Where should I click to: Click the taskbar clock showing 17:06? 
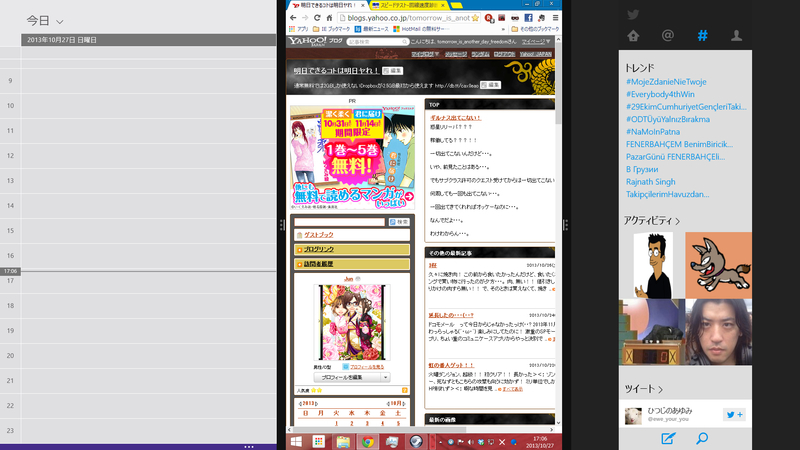pyautogui.click(x=540, y=442)
